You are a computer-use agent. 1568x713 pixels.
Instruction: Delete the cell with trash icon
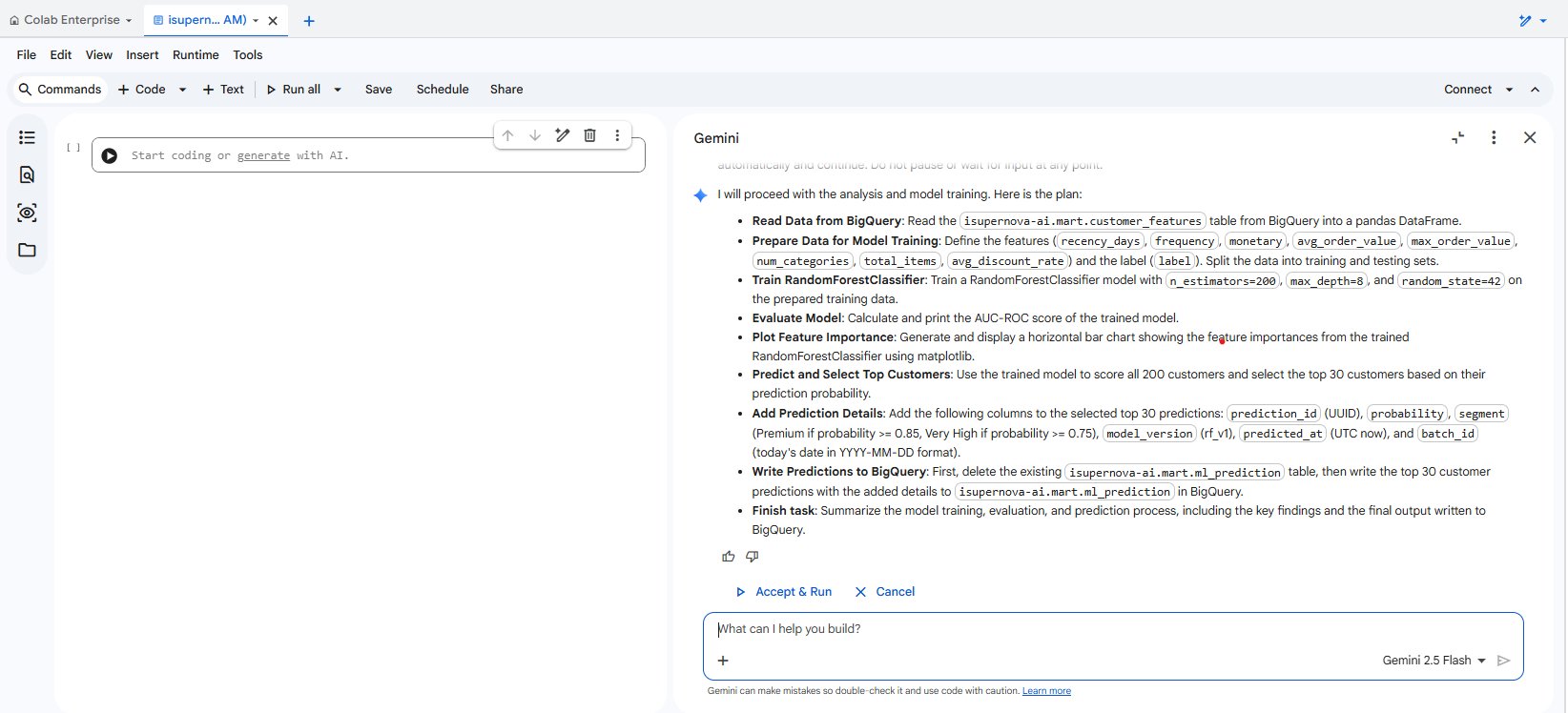point(589,135)
